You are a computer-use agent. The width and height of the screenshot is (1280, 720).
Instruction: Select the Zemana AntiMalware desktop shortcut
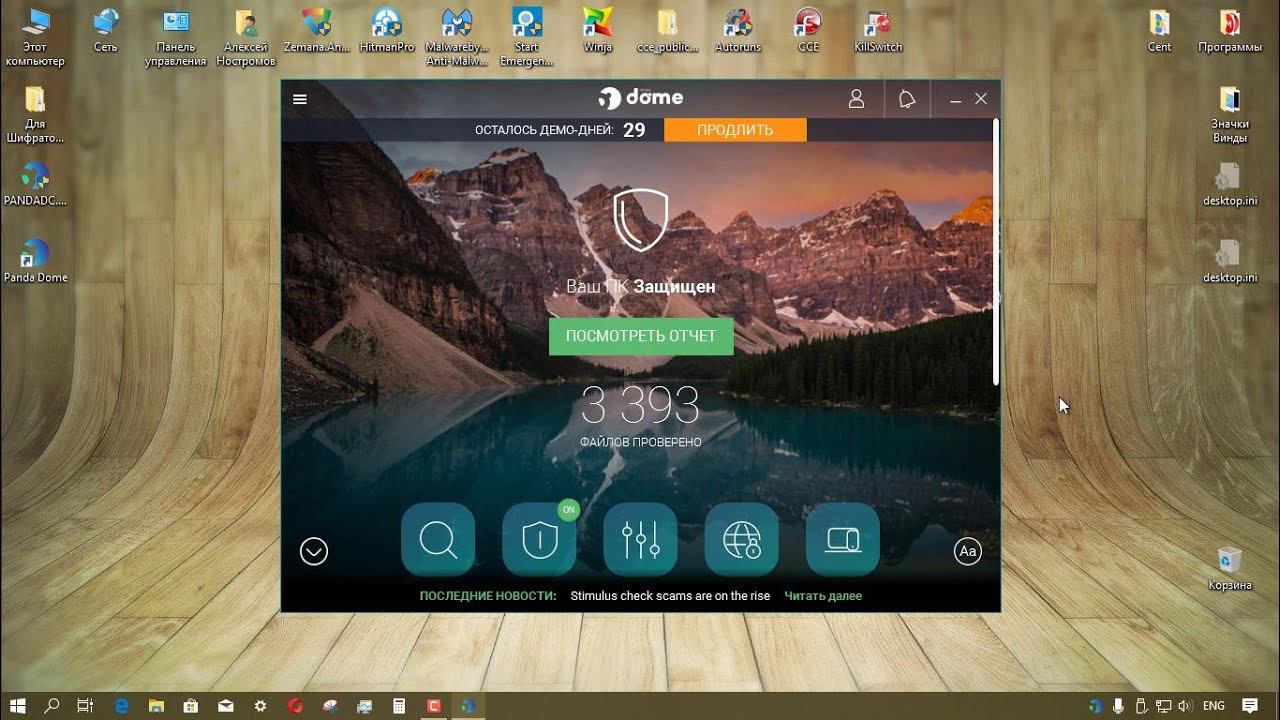[x=316, y=31]
